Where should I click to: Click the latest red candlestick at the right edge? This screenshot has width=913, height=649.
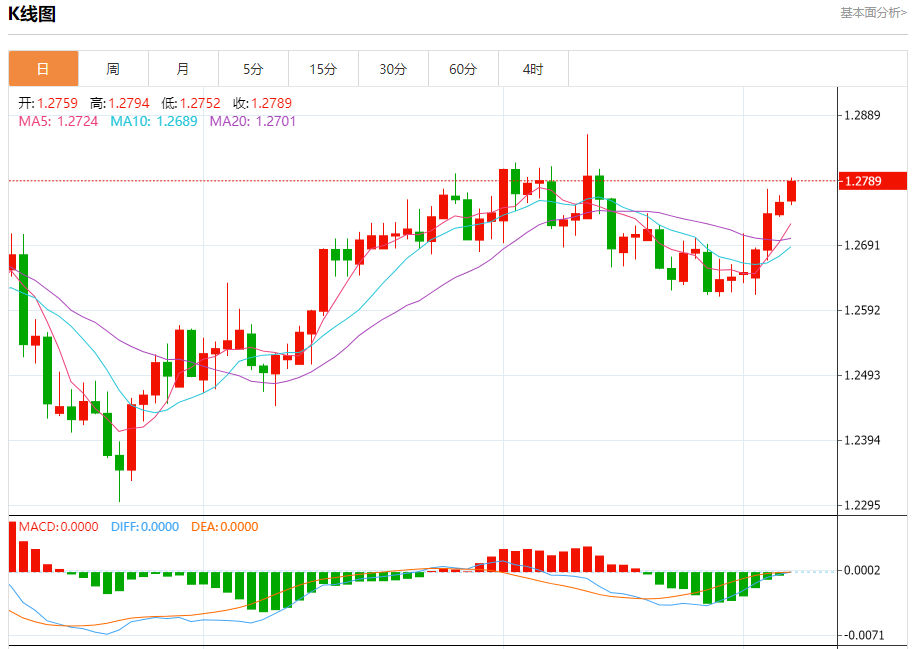[x=791, y=191]
